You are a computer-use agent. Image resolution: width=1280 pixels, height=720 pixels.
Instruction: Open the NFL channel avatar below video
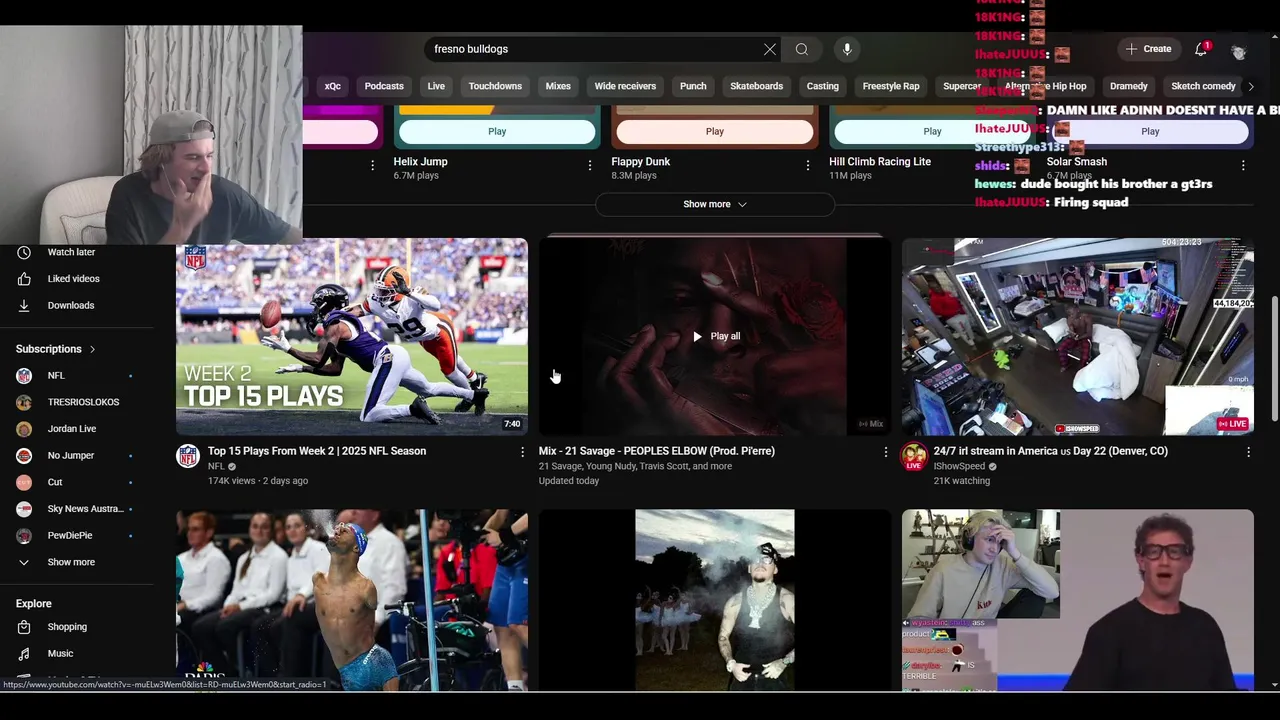coord(188,457)
